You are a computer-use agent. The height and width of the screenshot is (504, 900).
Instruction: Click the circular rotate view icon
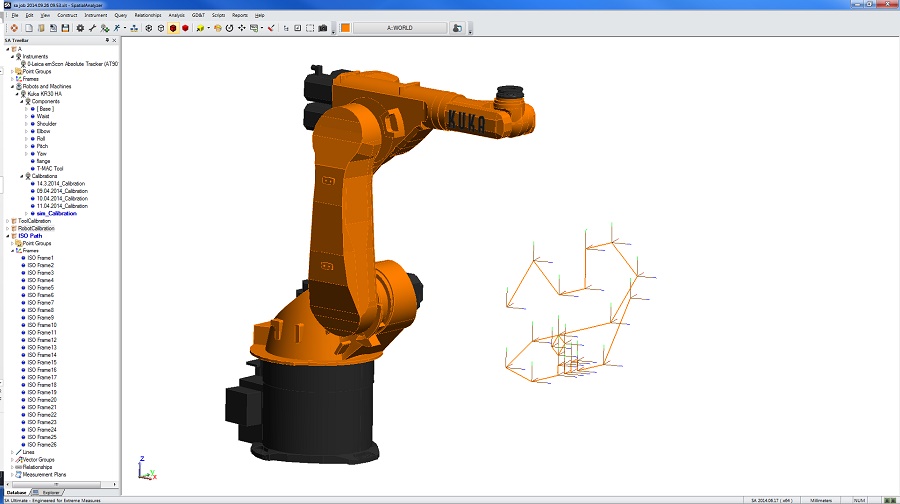tap(230, 28)
